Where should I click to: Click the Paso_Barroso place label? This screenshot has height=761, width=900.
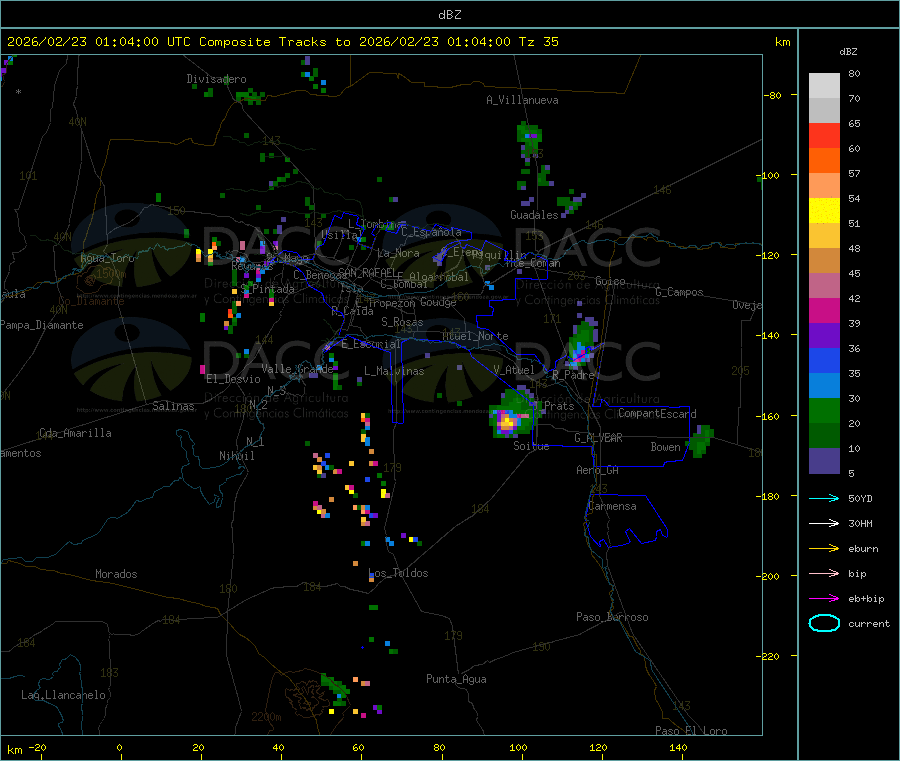(612, 617)
